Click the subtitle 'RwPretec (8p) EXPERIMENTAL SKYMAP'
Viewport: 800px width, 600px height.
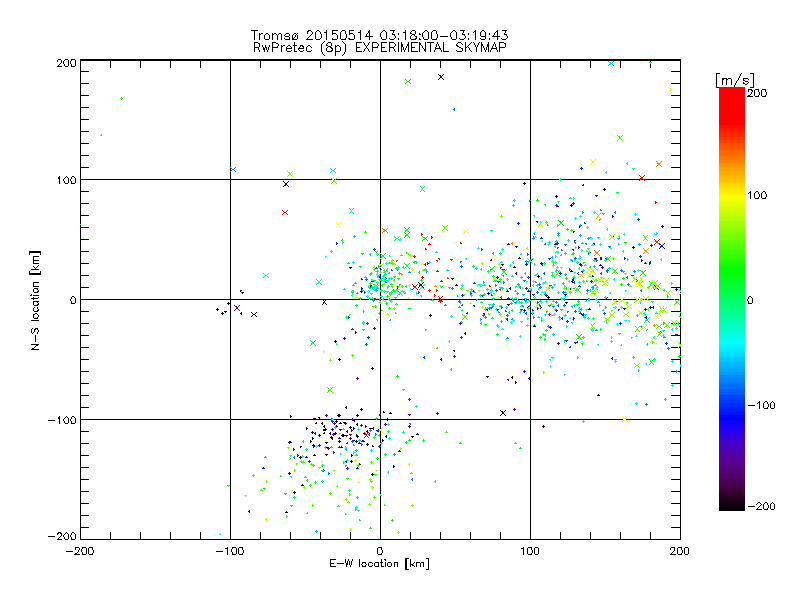[380, 48]
